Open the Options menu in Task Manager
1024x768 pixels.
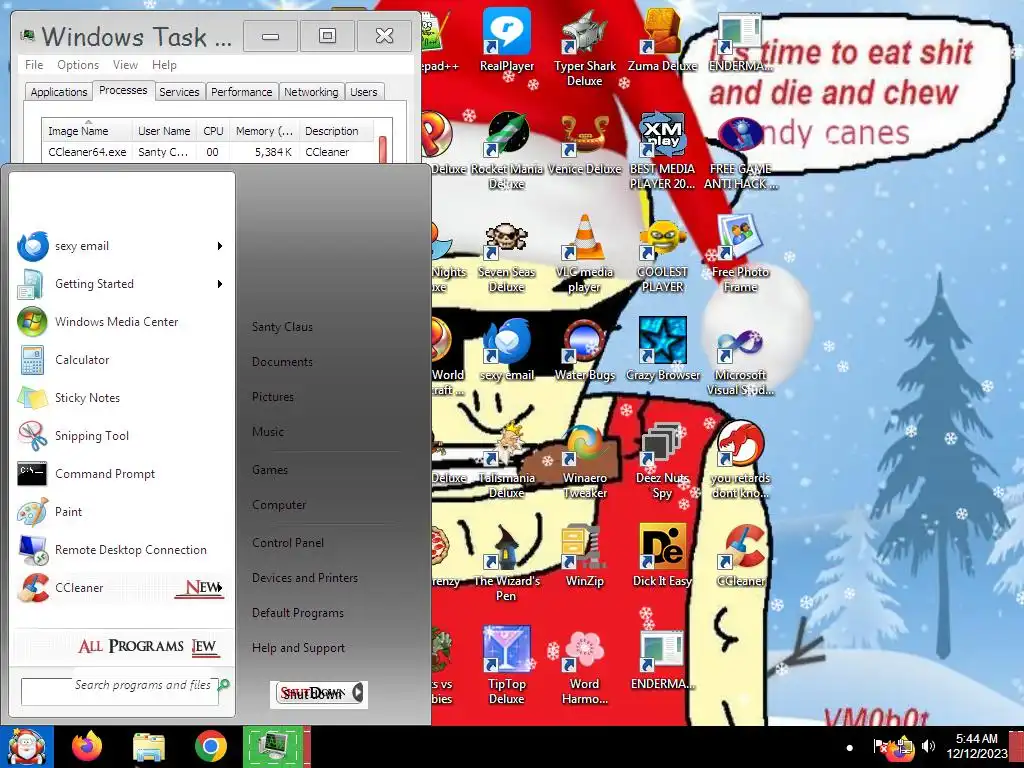point(78,65)
